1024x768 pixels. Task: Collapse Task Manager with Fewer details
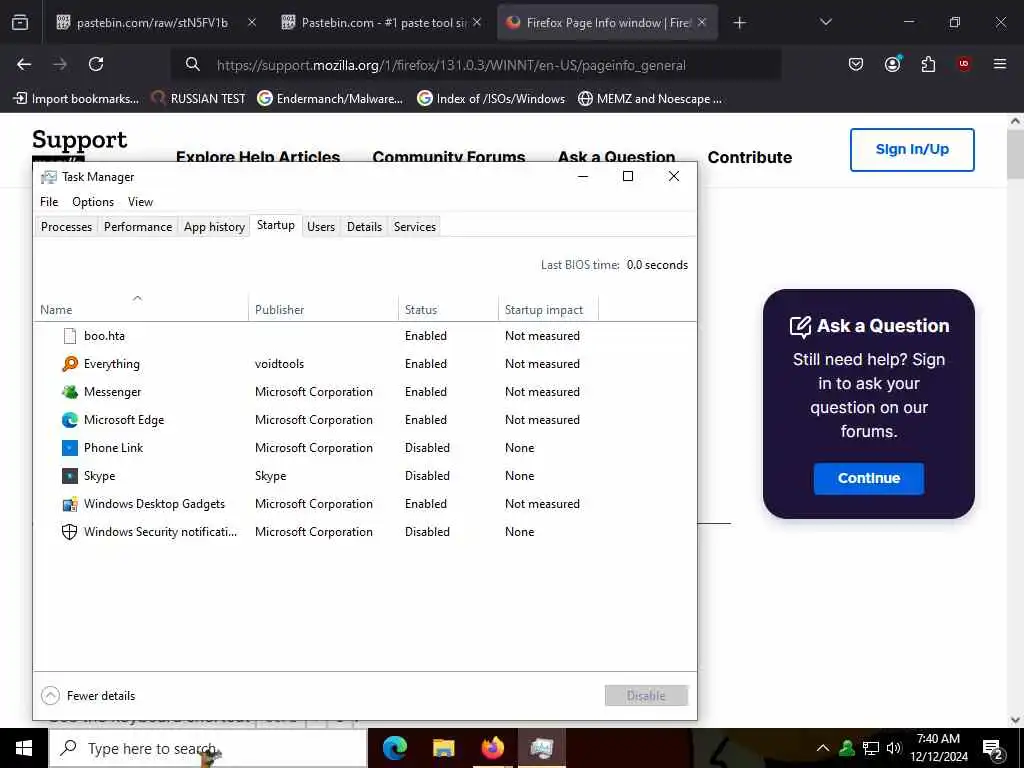point(88,696)
